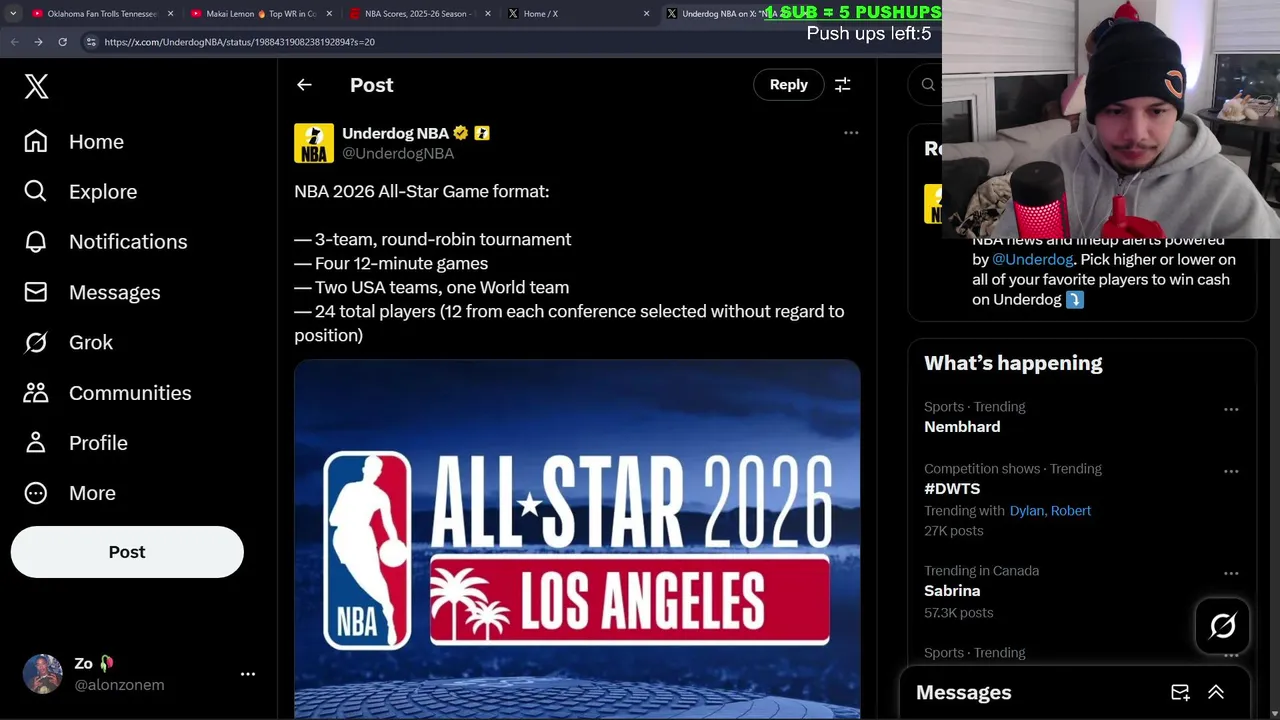Open the three-dot menu on the Sabrina trend
The width and height of the screenshot is (1280, 720).
[1231, 573]
